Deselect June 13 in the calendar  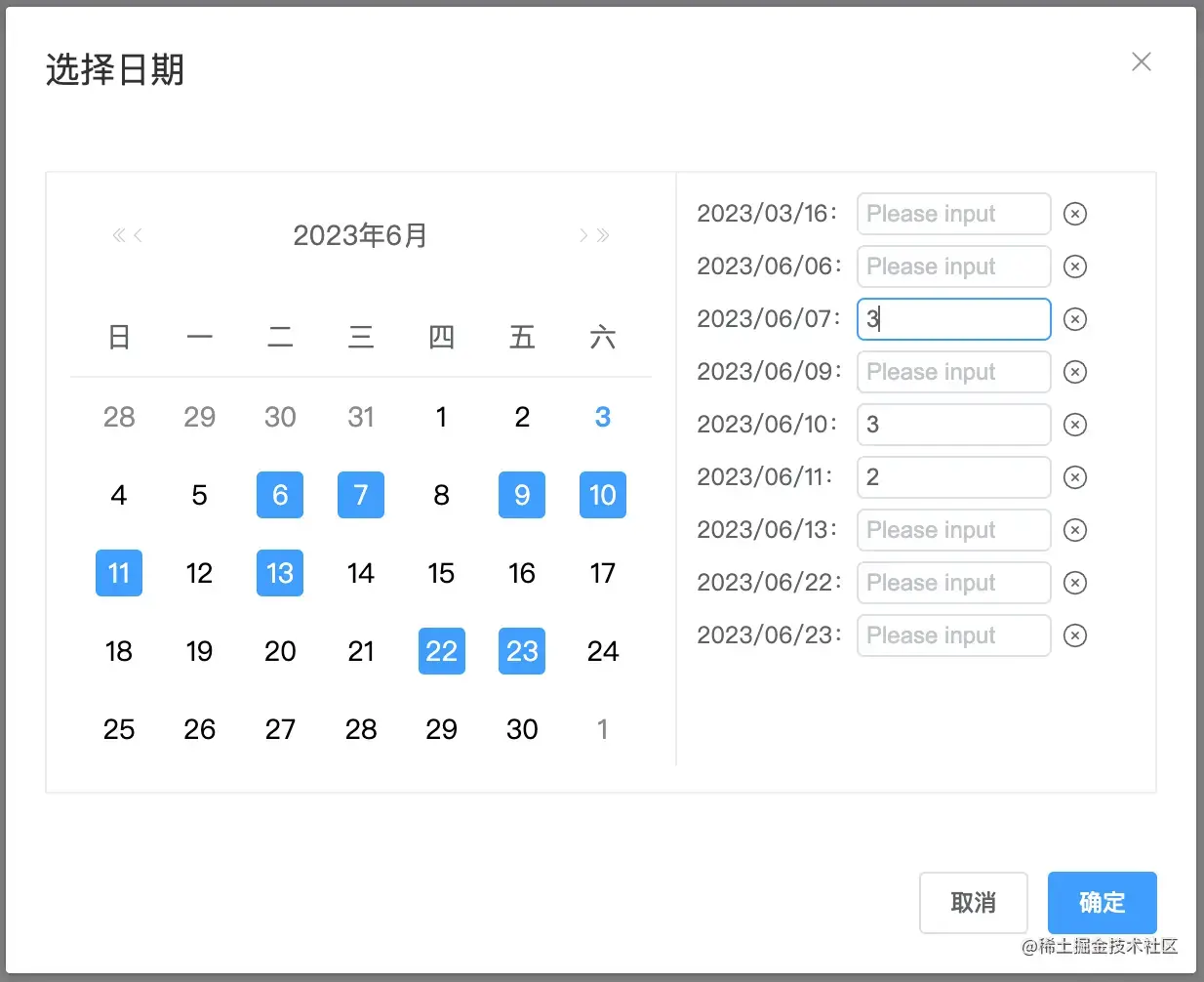click(x=280, y=573)
